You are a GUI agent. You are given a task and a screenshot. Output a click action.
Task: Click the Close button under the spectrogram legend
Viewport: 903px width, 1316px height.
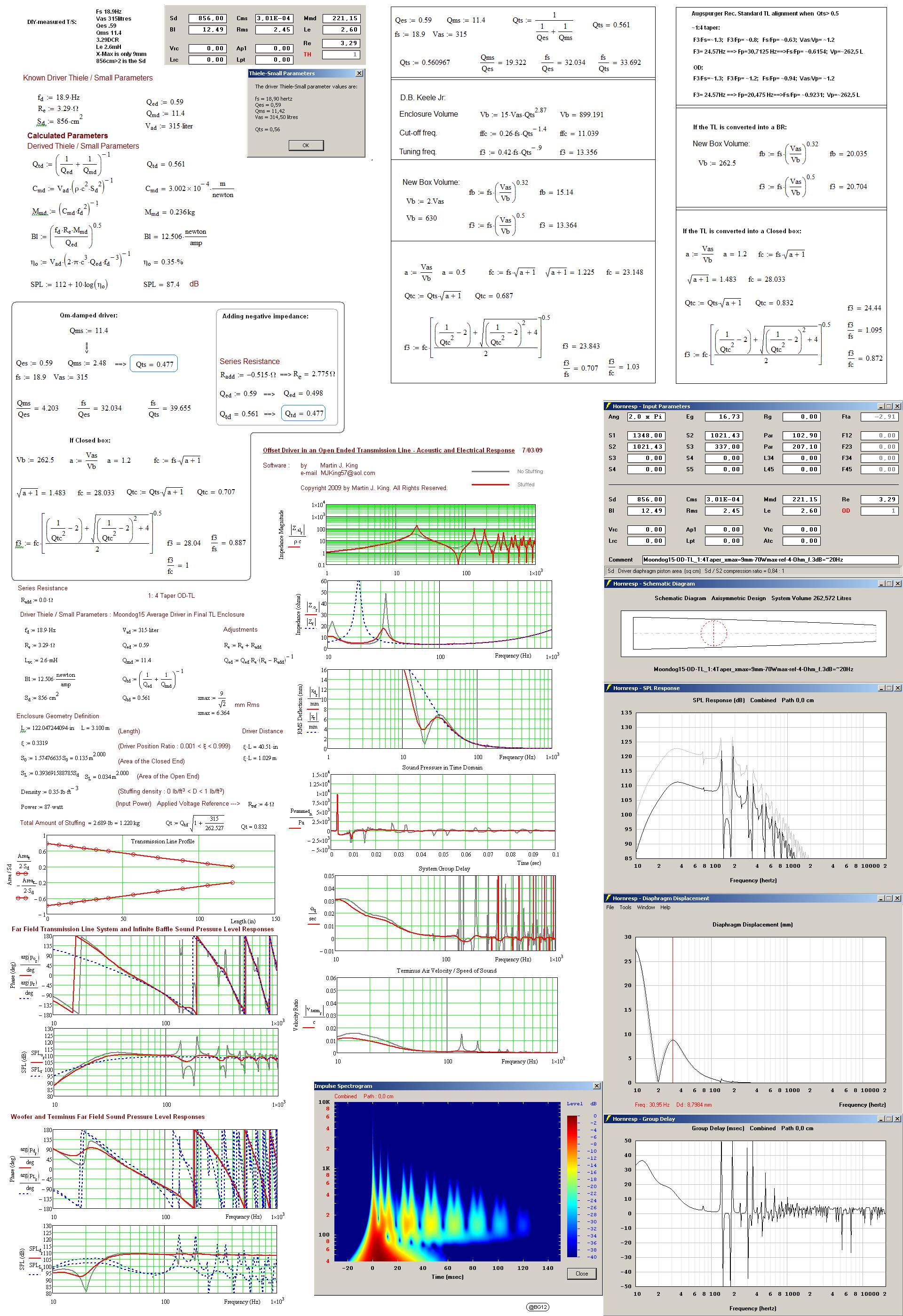(x=581, y=1274)
